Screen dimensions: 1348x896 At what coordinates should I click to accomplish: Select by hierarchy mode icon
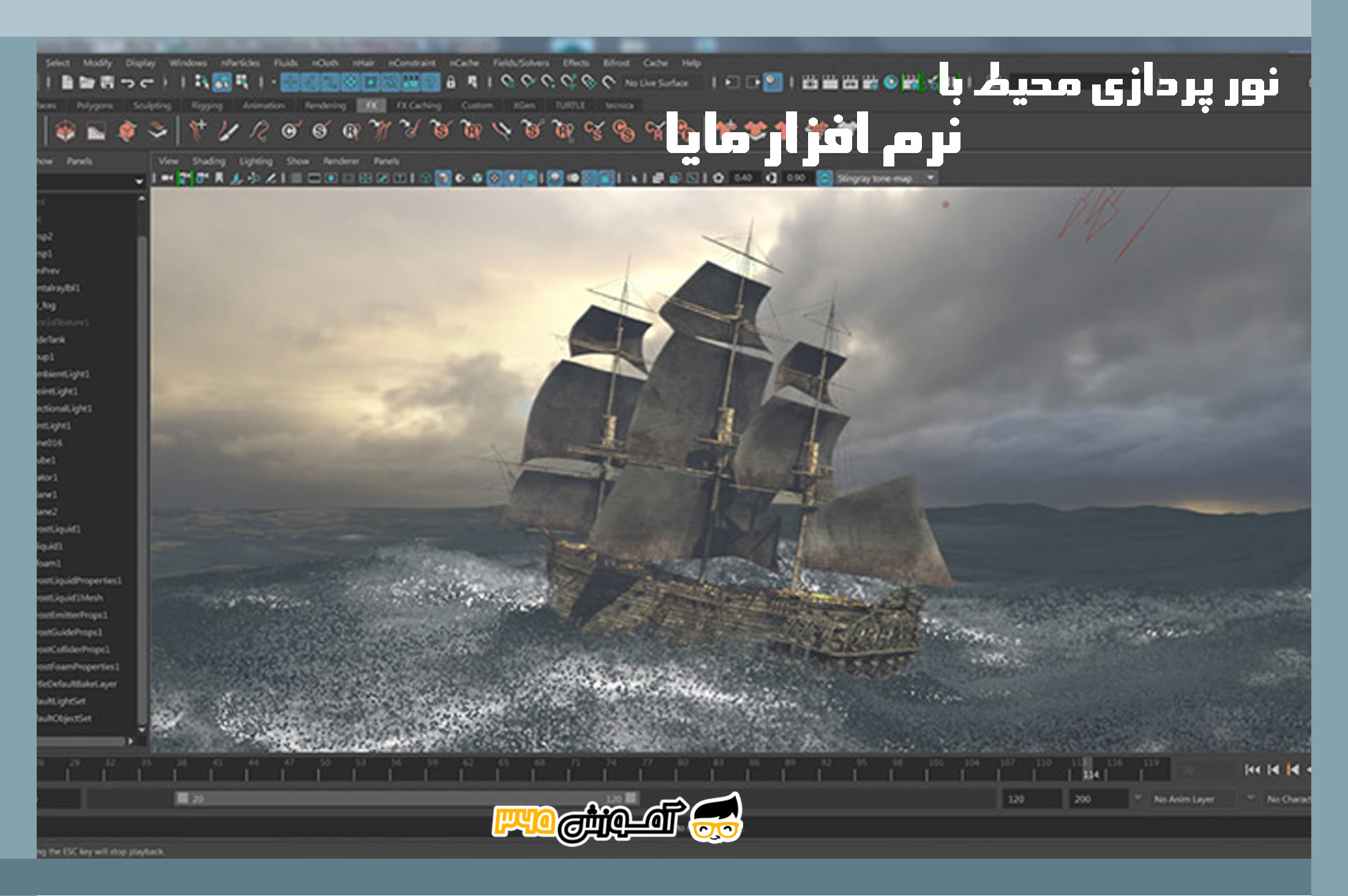pos(201,82)
